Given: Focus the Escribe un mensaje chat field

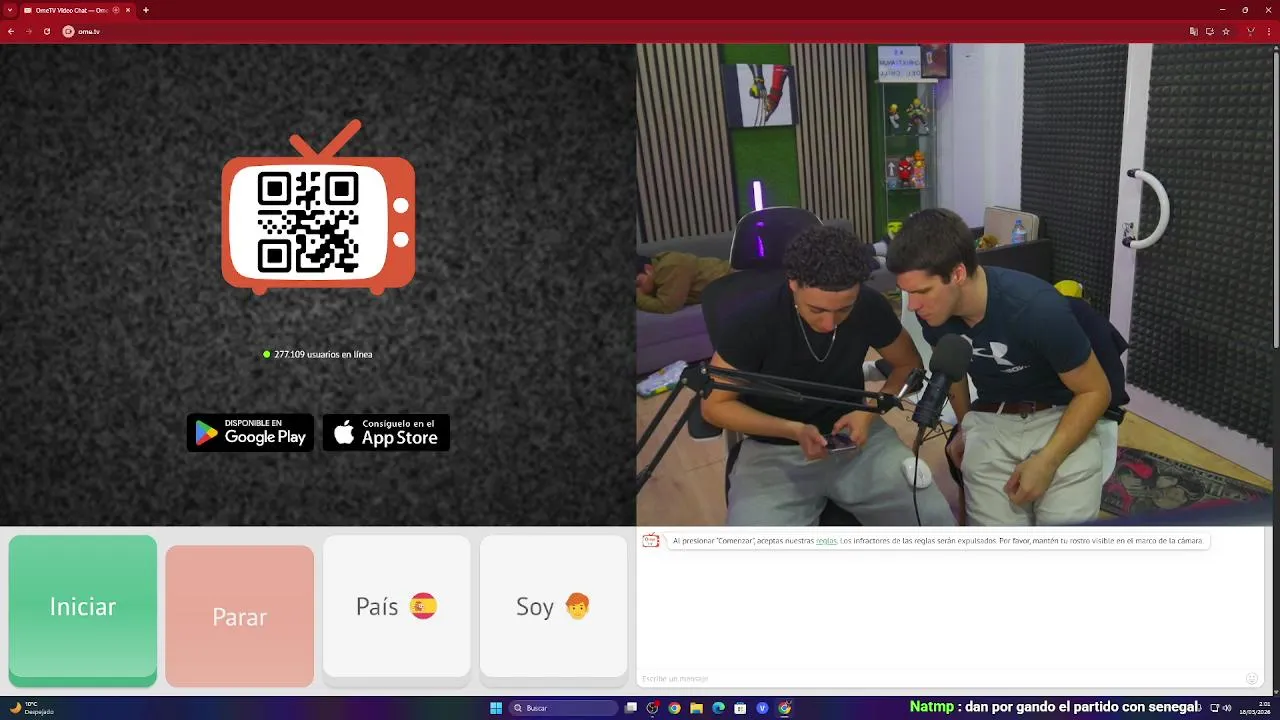Looking at the screenshot, I should 940,678.
